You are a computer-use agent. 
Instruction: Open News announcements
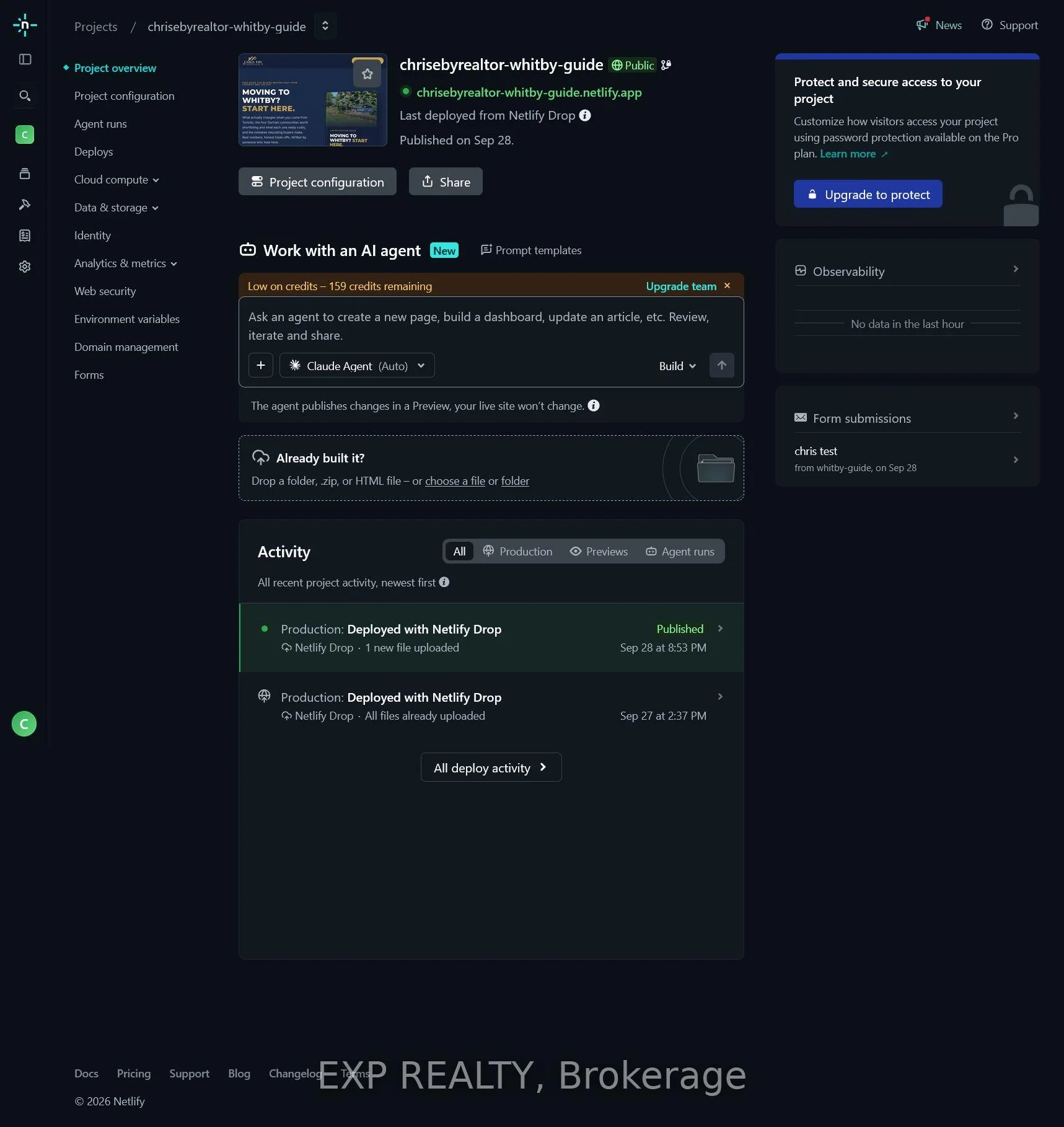(x=939, y=25)
